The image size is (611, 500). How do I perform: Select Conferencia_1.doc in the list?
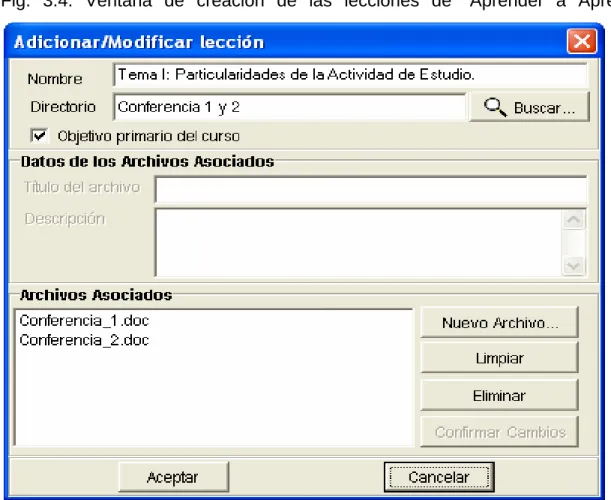pyautogui.click(x=84, y=321)
